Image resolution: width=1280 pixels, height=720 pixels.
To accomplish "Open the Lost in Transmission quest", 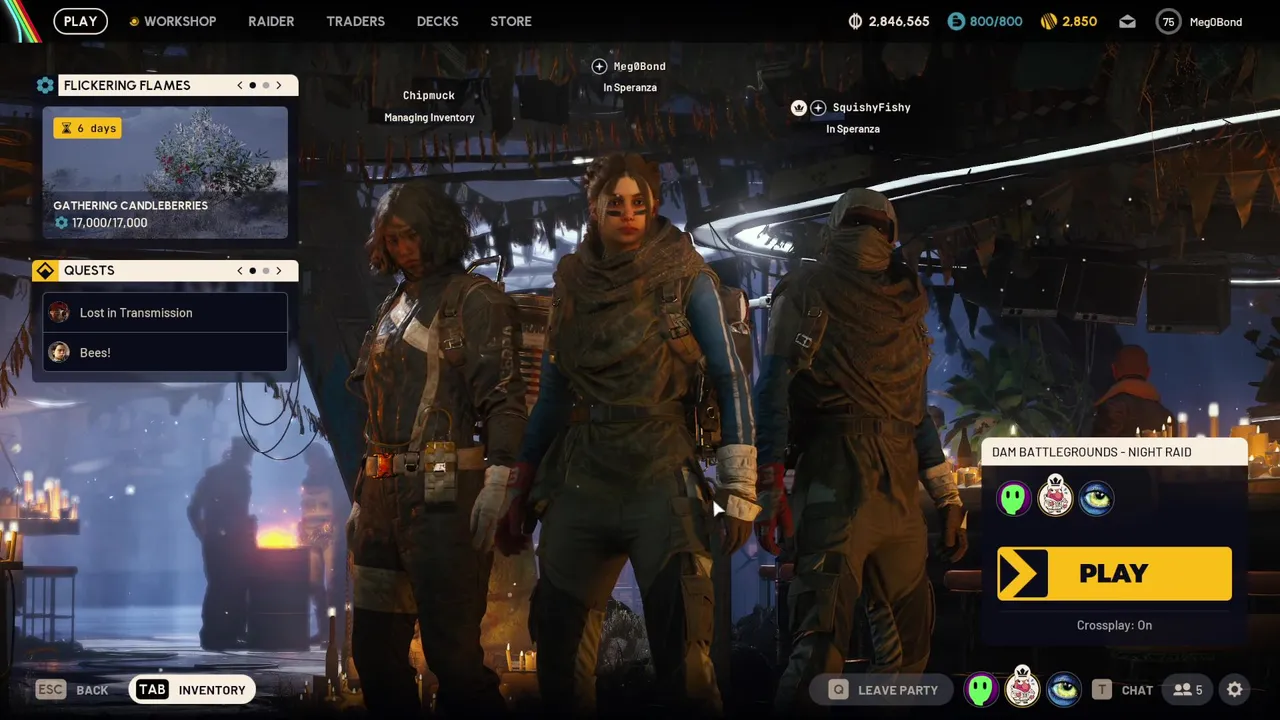I will coord(165,313).
